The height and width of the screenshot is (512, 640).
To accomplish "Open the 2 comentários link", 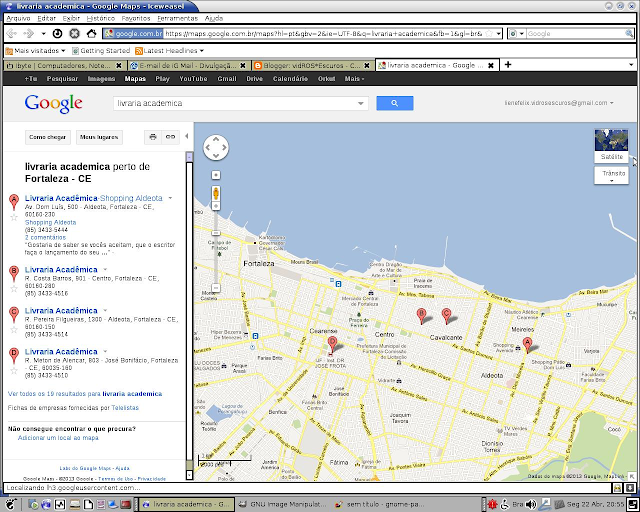I will pyautogui.click(x=45, y=237).
